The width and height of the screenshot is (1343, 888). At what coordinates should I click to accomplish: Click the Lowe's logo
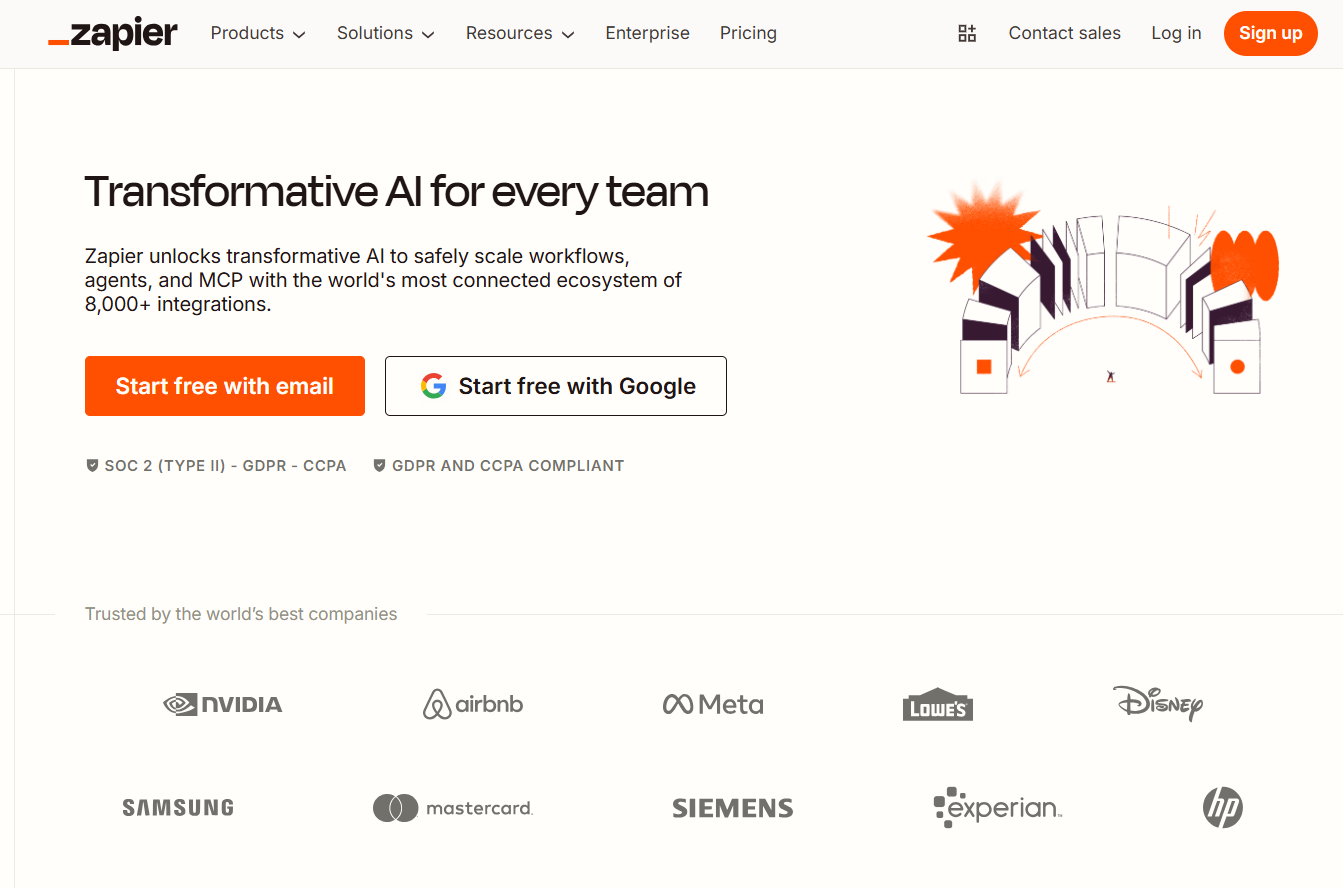937,705
